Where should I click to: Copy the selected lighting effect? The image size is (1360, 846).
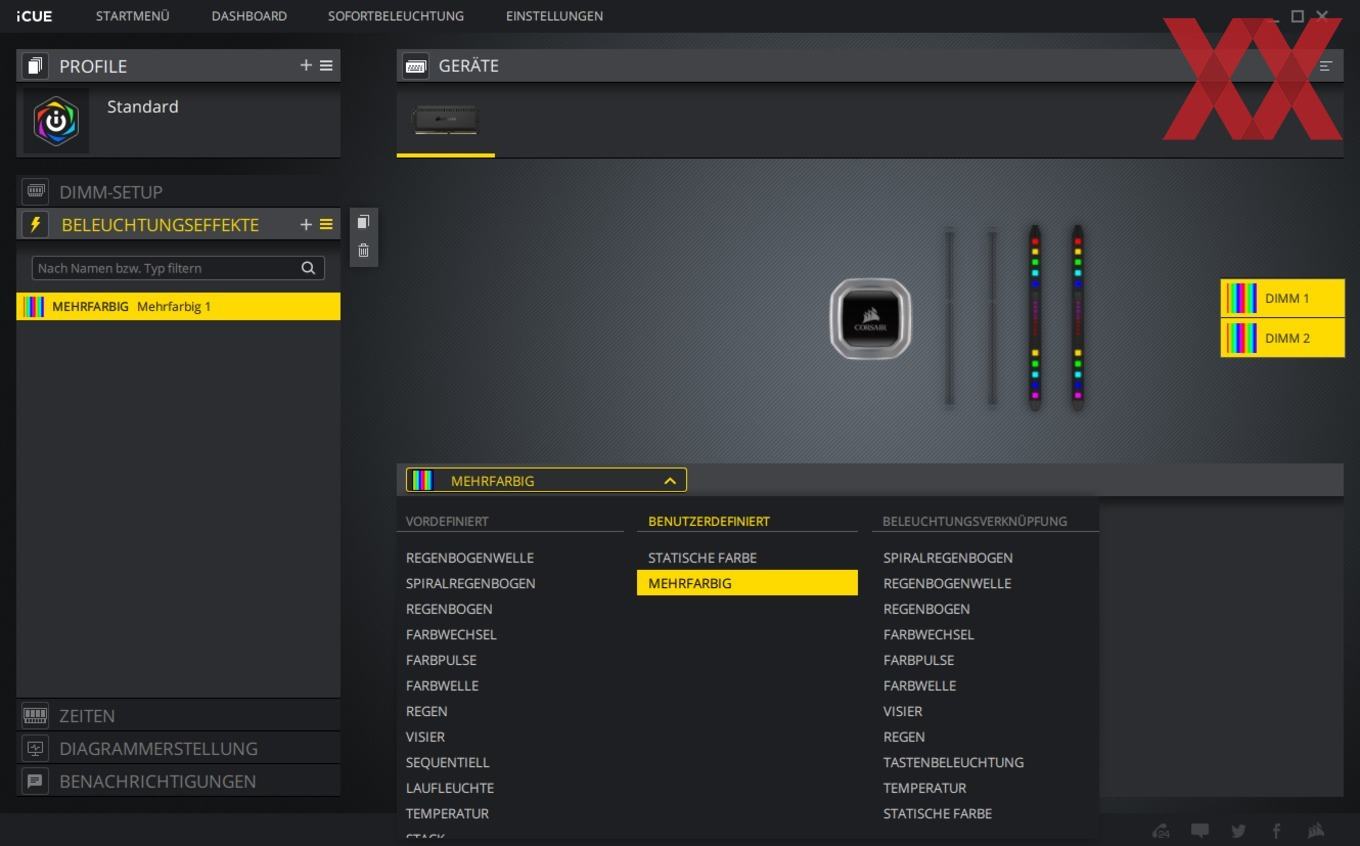[363, 222]
